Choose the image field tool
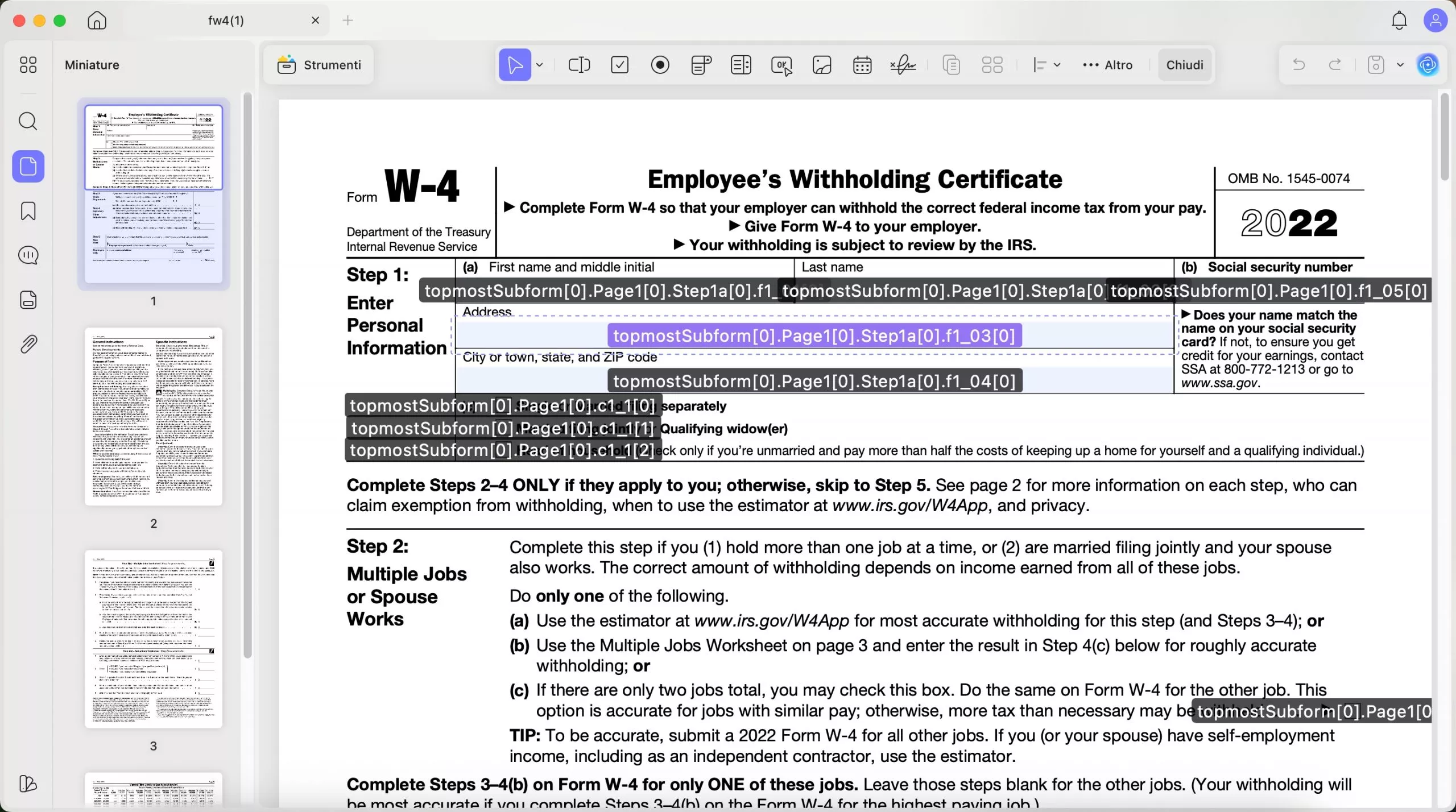The width and height of the screenshot is (1456, 812). [822, 65]
